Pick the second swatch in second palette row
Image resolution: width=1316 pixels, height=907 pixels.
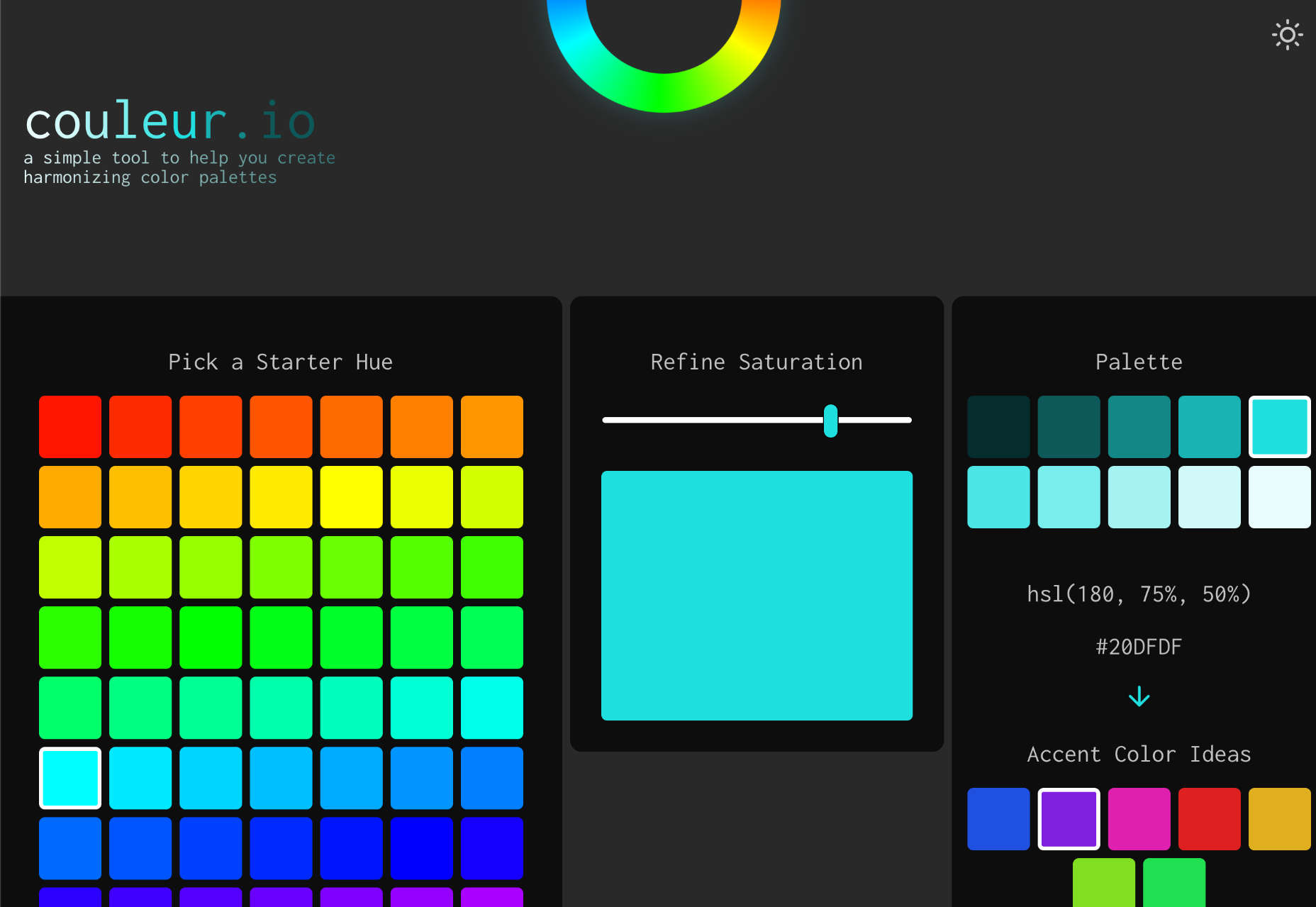click(1069, 497)
